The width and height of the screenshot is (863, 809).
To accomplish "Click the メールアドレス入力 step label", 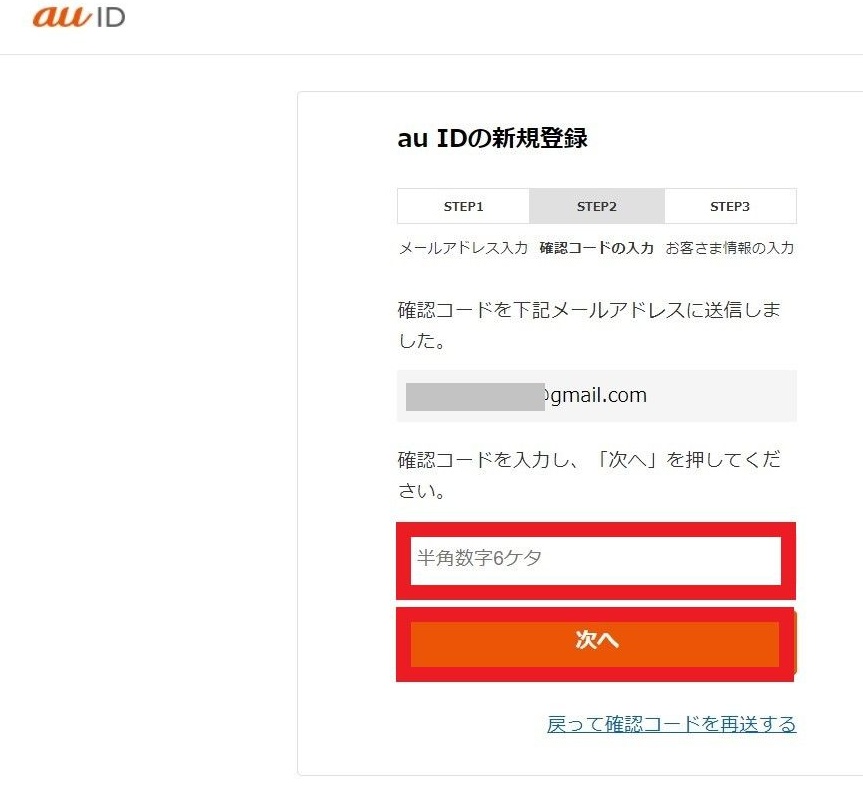I will (x=463, y=248).
